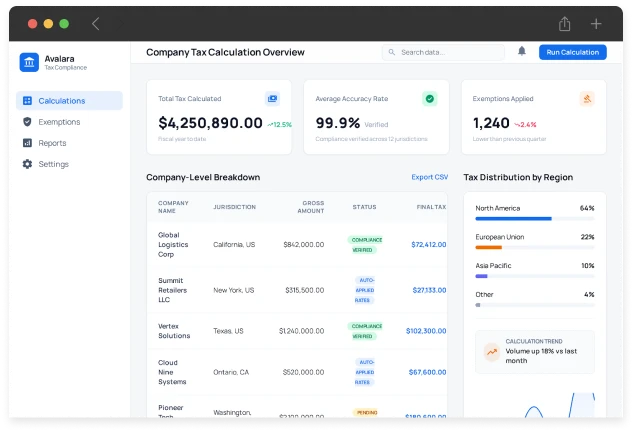This screenshot has height=432, width=634.
Task: Click the Export CSV link
Action: [x=429, y=177]
